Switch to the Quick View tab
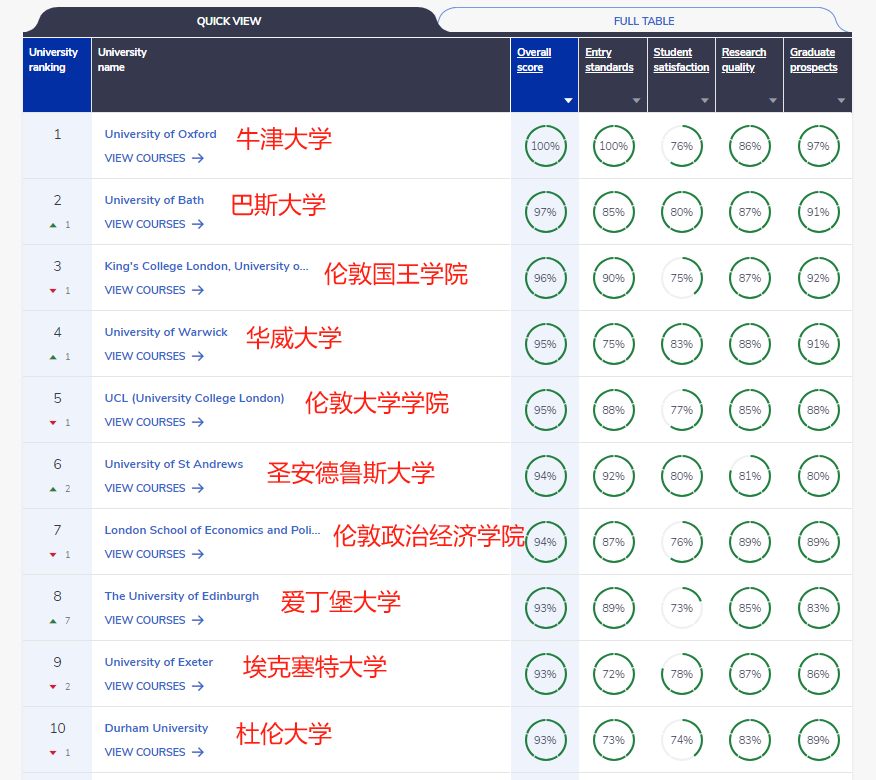The image size is (876, 780). (229, 21)
